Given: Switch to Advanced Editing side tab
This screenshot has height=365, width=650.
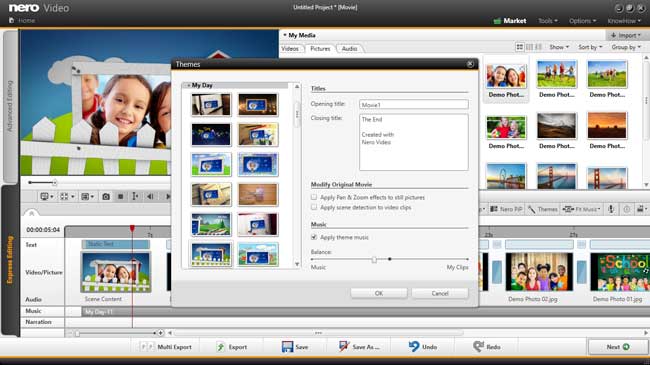Looking at the screenshot, I should (x=10, y=106).
